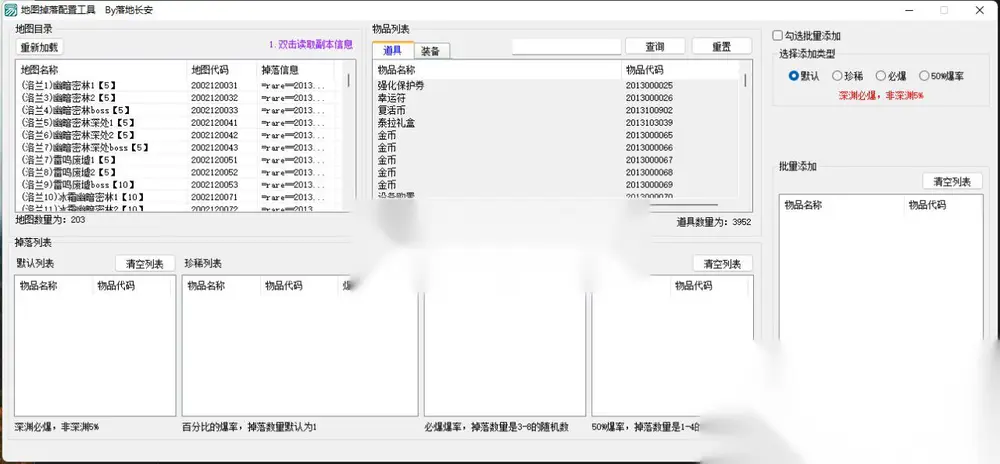Clear the 批量添加 list with 清空列表
The width and height of the screenshot is (1000, 464).
952,181
